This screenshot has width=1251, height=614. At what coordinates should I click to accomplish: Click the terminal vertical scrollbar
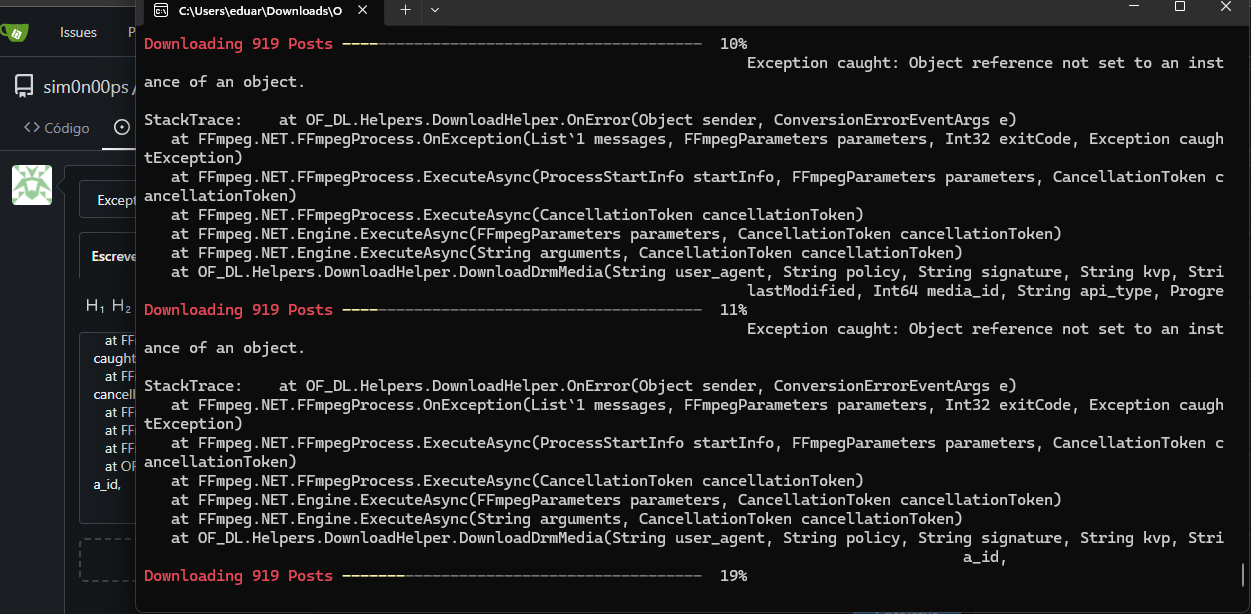(x=1243, y=575)
